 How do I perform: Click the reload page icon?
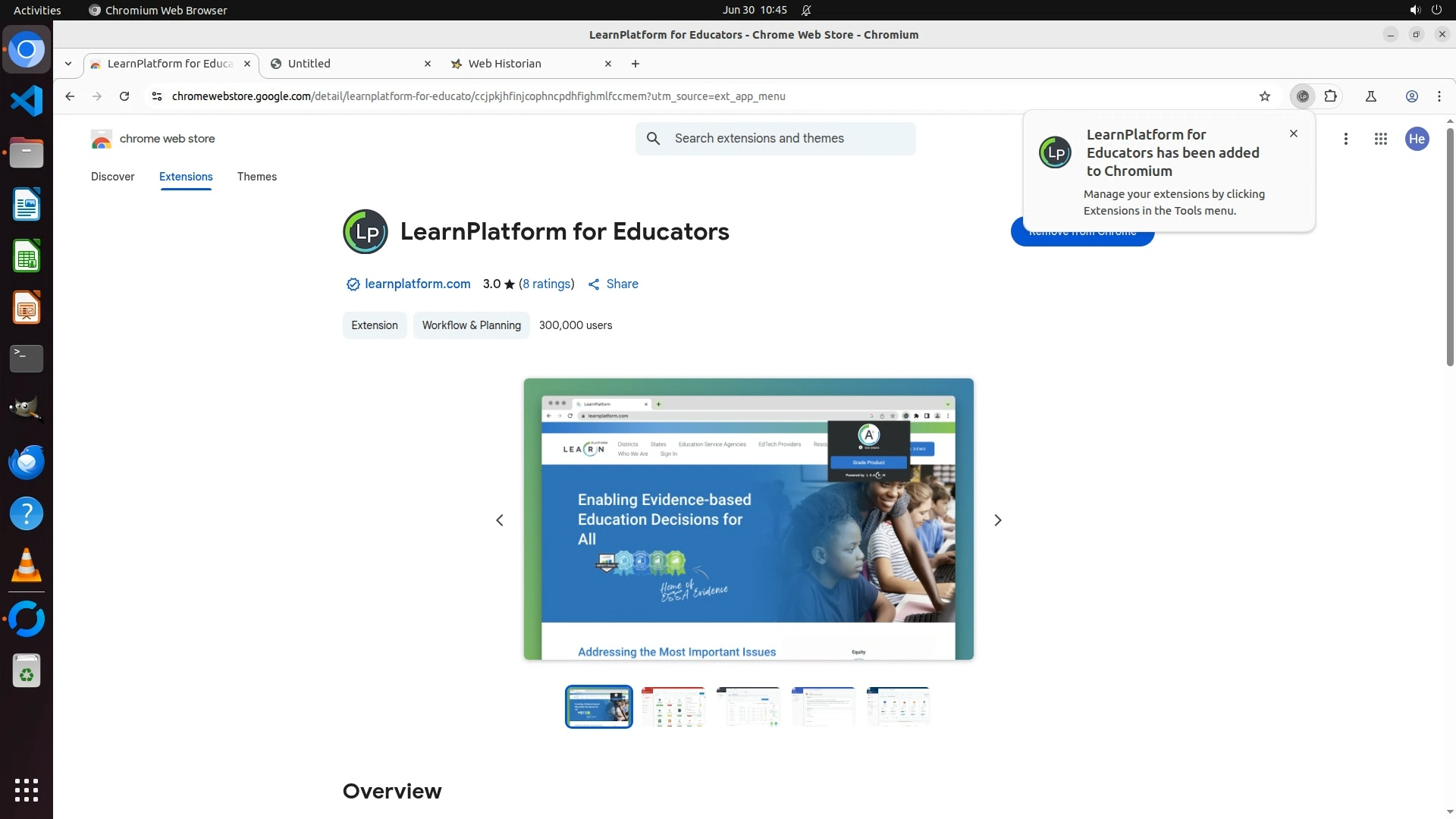click(x=124, y=96)
